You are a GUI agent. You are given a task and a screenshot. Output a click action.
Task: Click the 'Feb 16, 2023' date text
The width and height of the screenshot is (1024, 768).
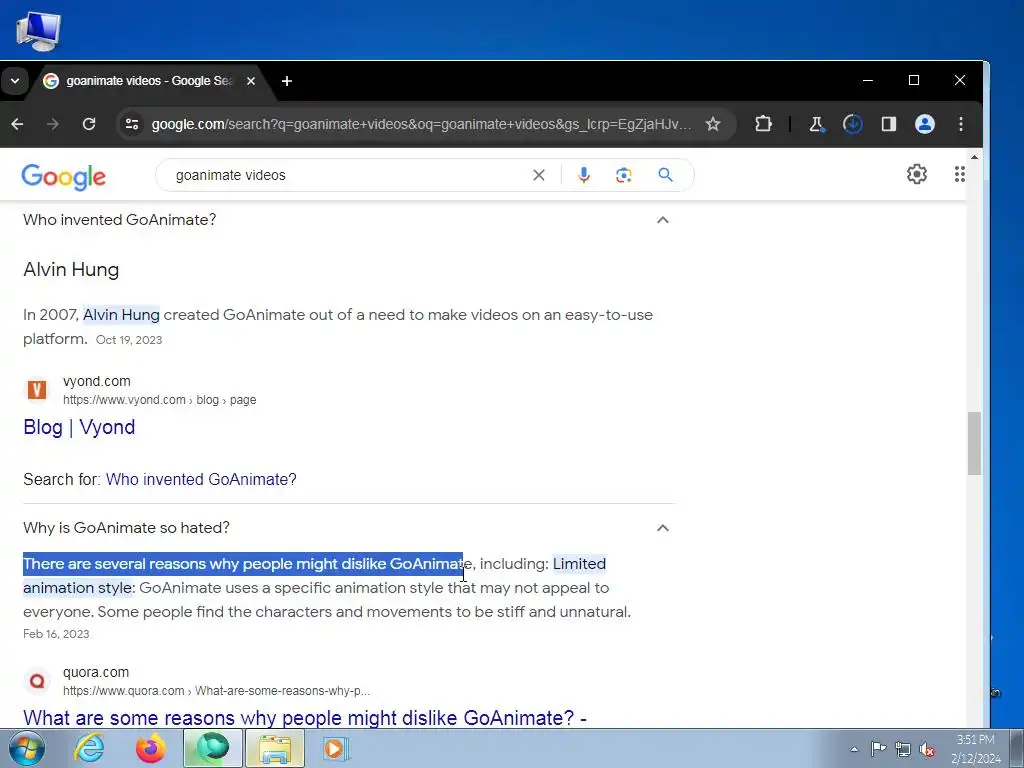coord(56,634)
